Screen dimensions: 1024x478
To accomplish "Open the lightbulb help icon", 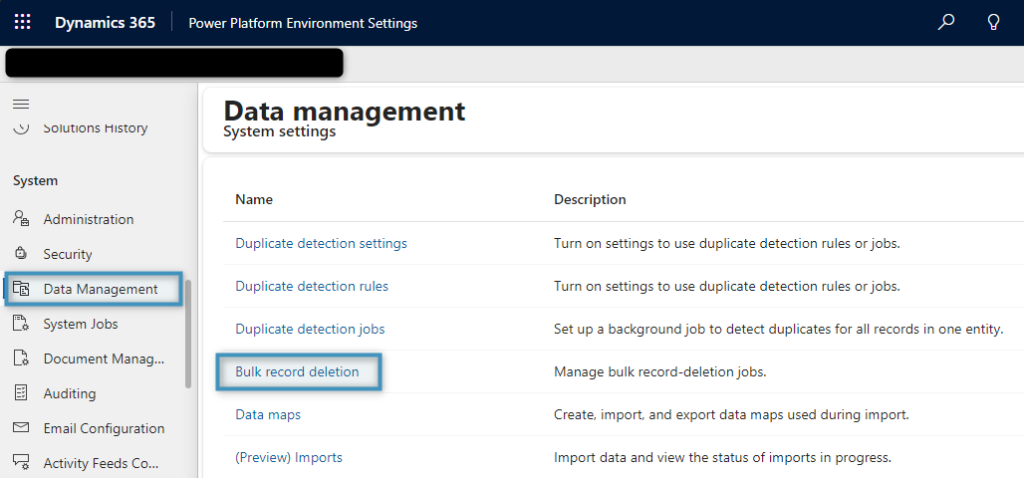I will (993, 23).
